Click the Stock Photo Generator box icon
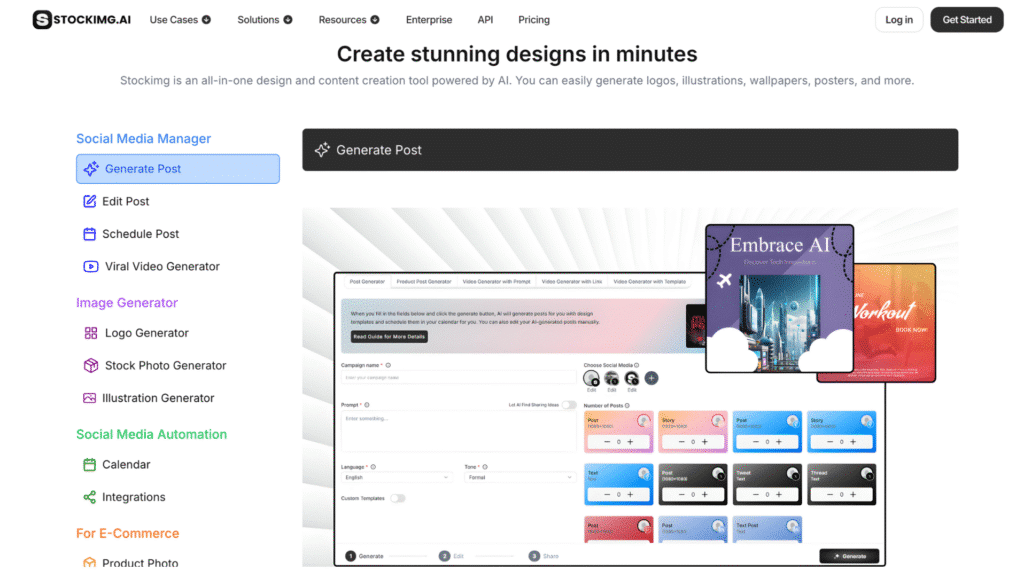The height and width of the screenshot is (571, 1024). coord(91,366)
